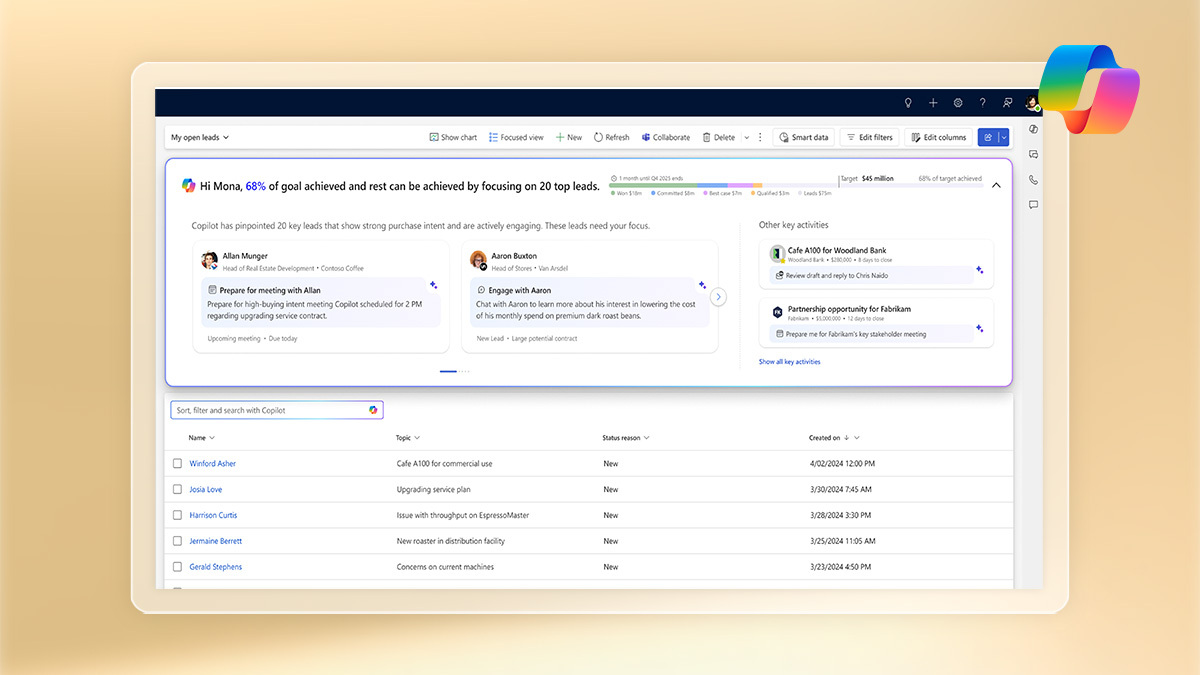Open Smart data
The image size is (1200, 675).
[803, 137]
